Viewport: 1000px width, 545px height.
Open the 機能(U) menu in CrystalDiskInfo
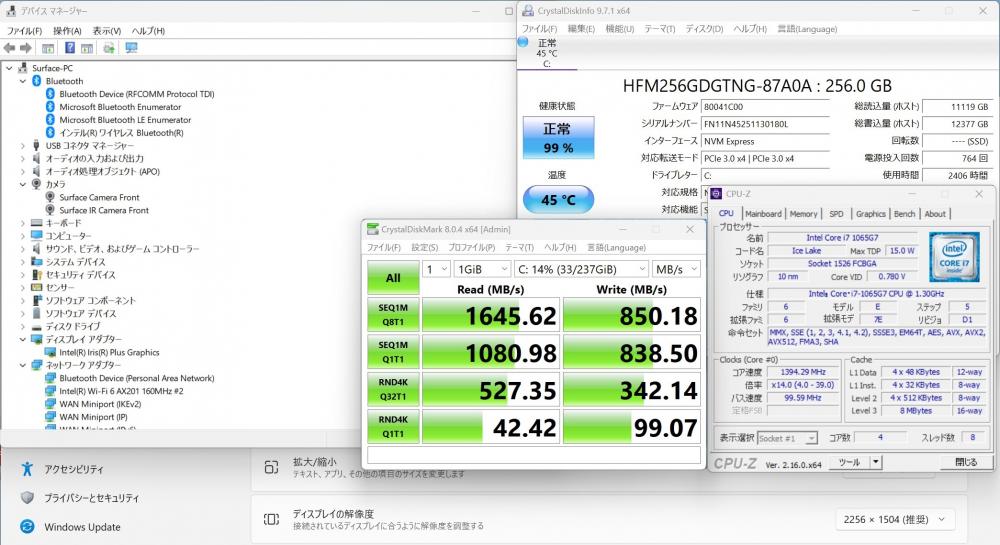tap(620, 29)
